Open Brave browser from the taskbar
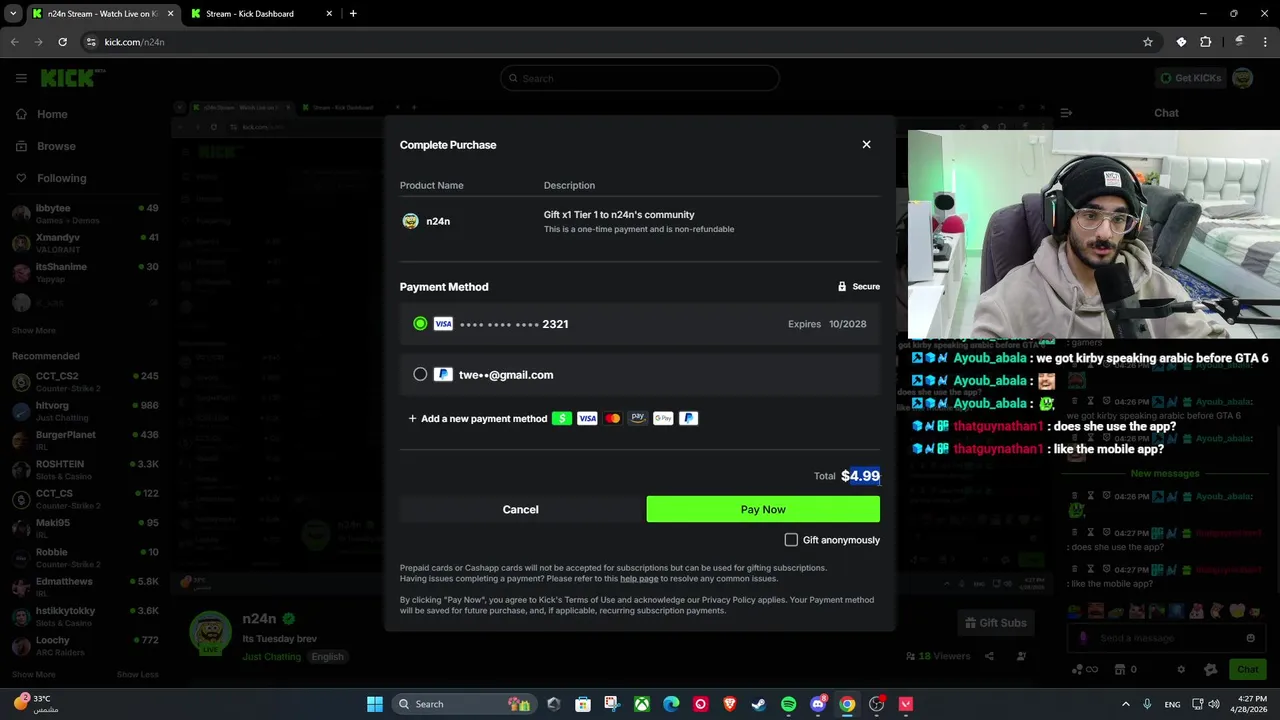This screenshot has width=1280, height=720. click(730, 704)
